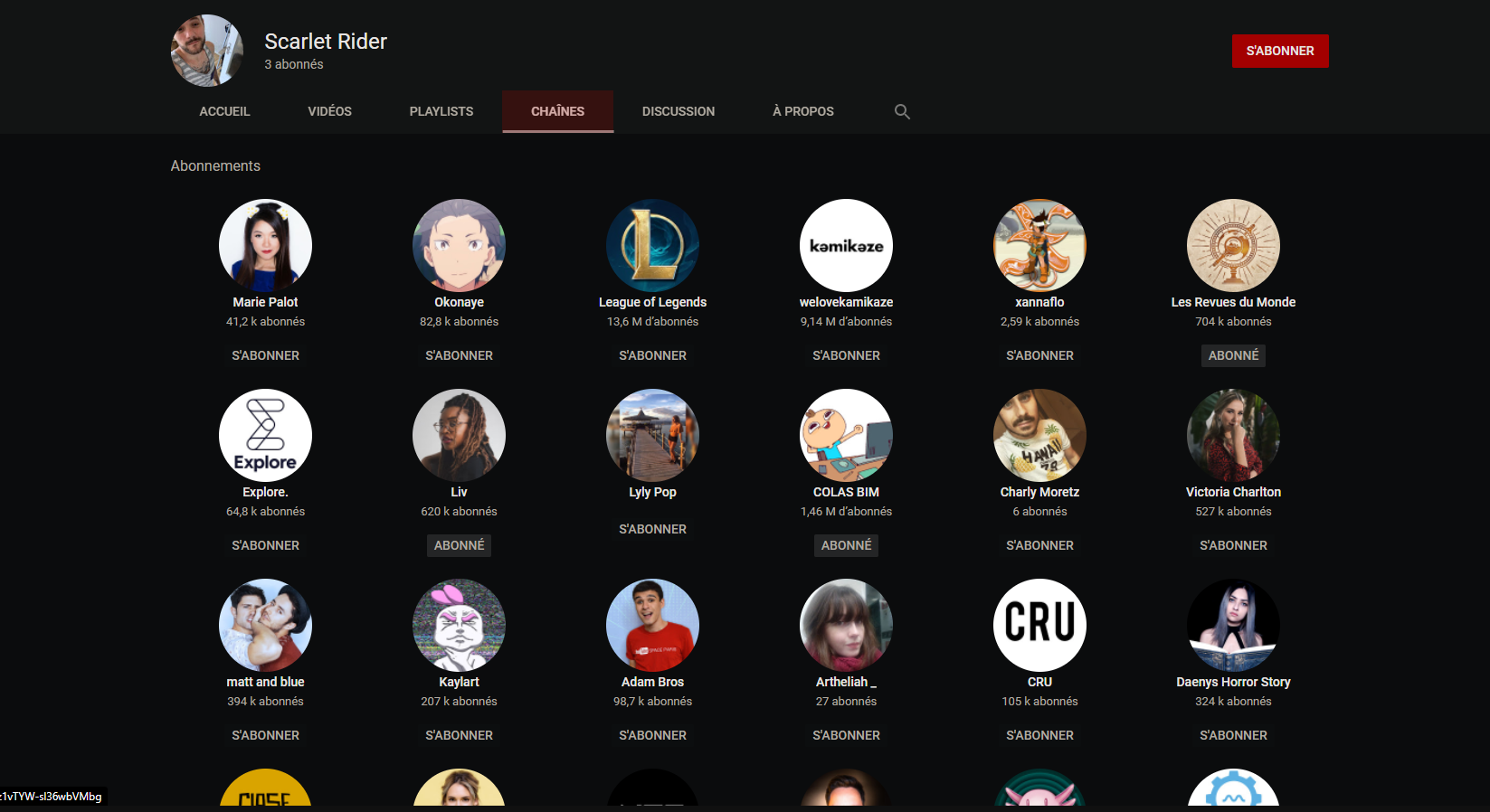Click the '2,59 k abonnés' count
Viewport: 1490px width, 812px height.
coord(1039,322)
